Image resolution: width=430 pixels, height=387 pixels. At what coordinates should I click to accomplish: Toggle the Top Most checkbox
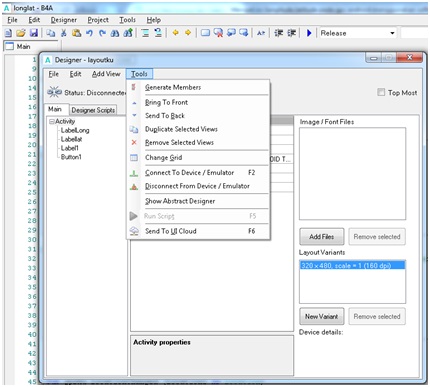pyautogui.click(x=381, y=92)
